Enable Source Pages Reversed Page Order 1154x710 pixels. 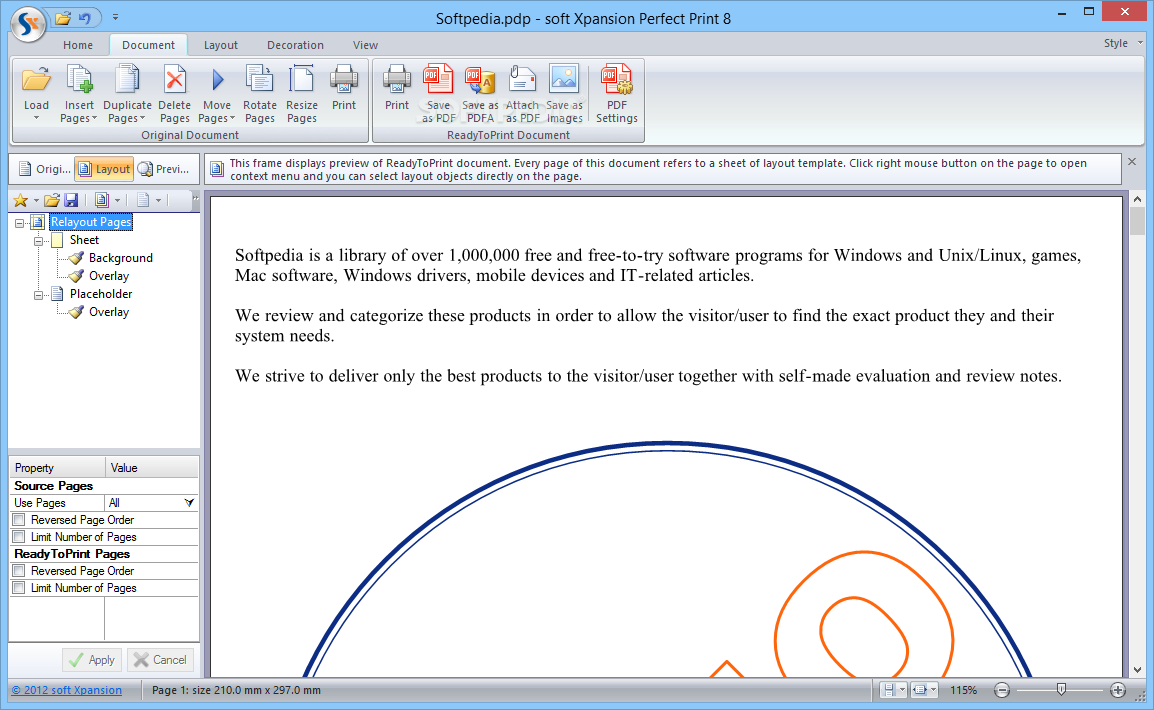tap(19, 519)
